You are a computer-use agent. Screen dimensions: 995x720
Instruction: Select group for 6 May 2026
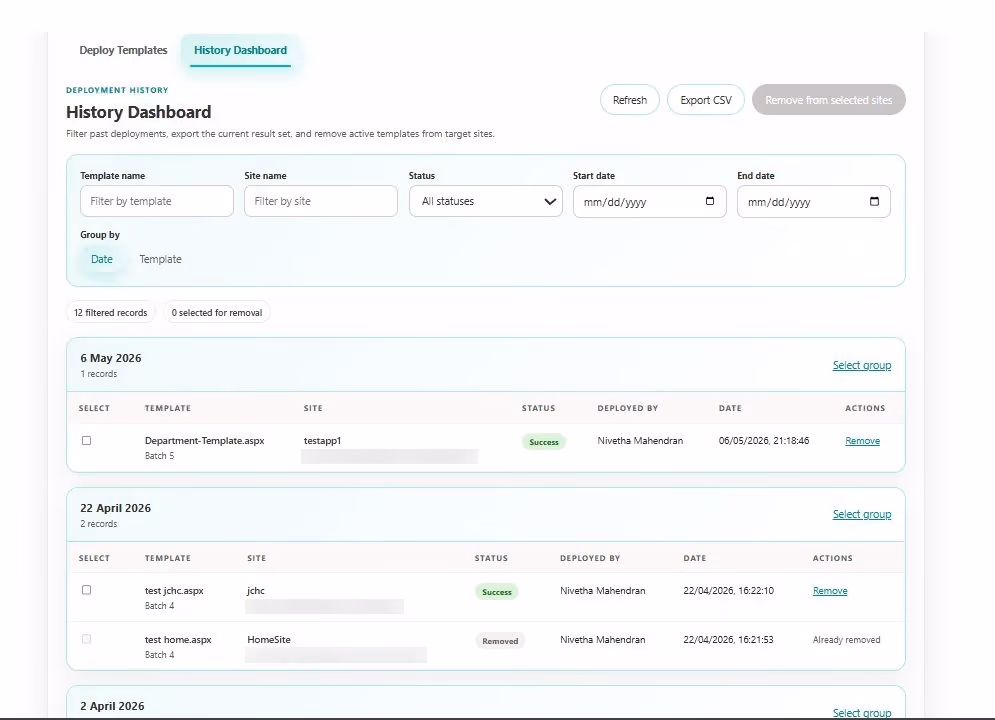click(x=862, y=365)
